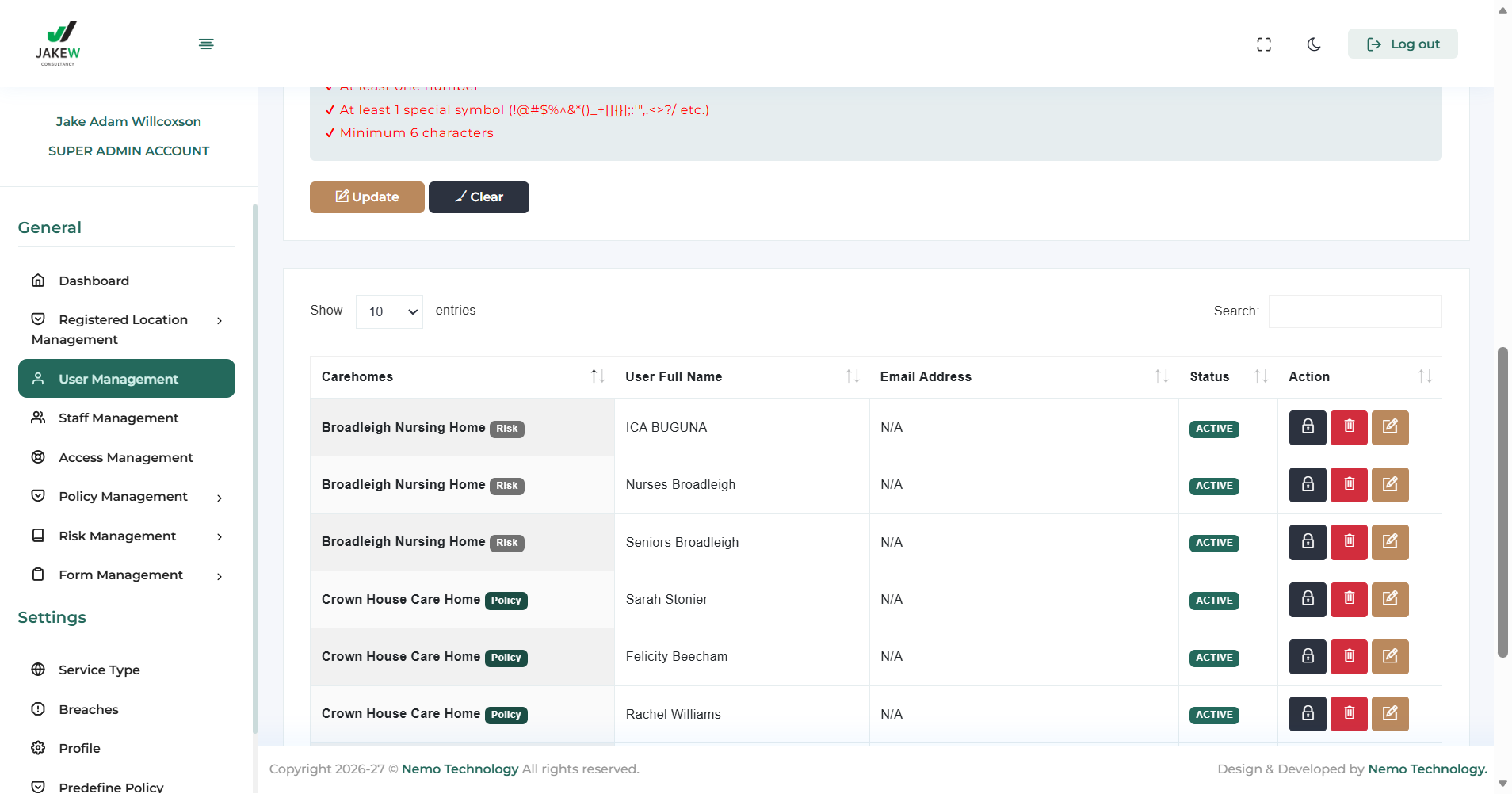Image resolution: width=1512 pixels, height=794 pixels.
Task: Click the page vertical scrollbar thumb
Action: point(1502,501)
